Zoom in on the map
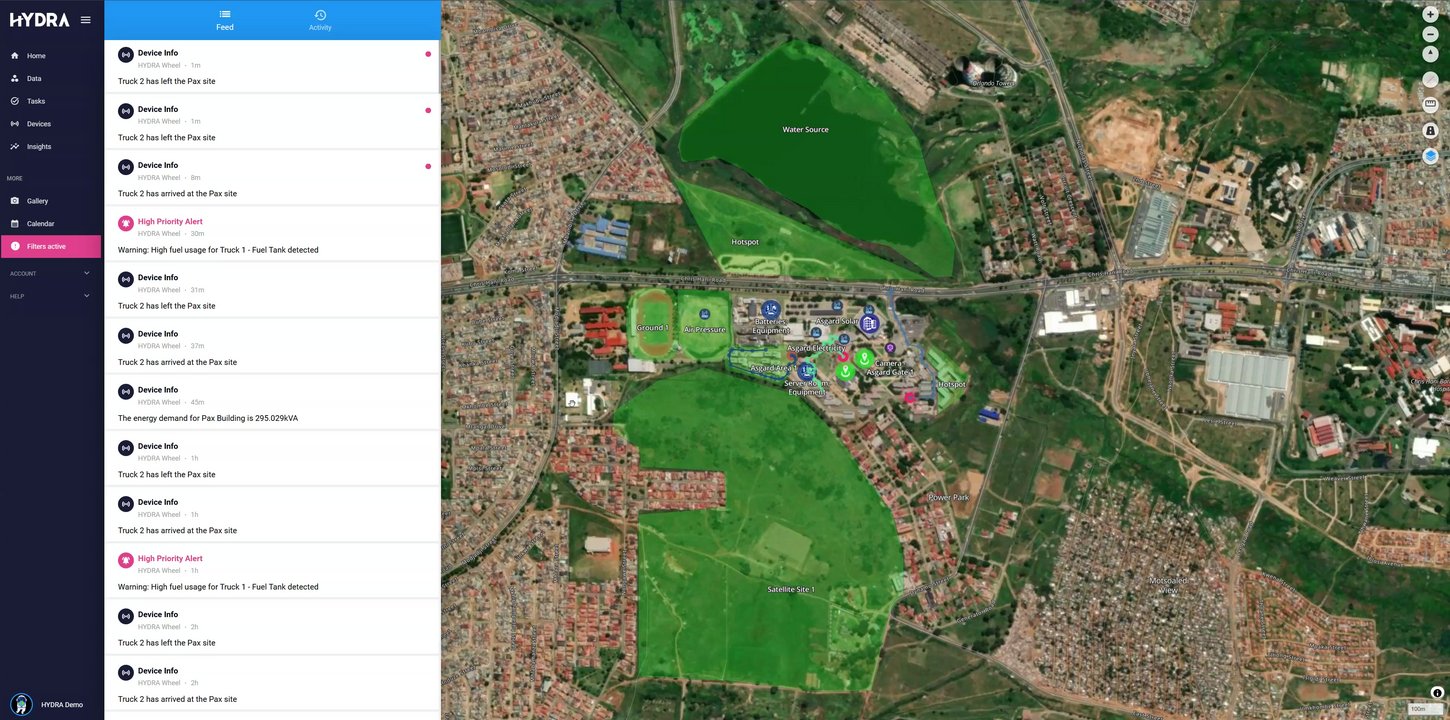Screen dimensions: 1450x720 pos(1431,15)
